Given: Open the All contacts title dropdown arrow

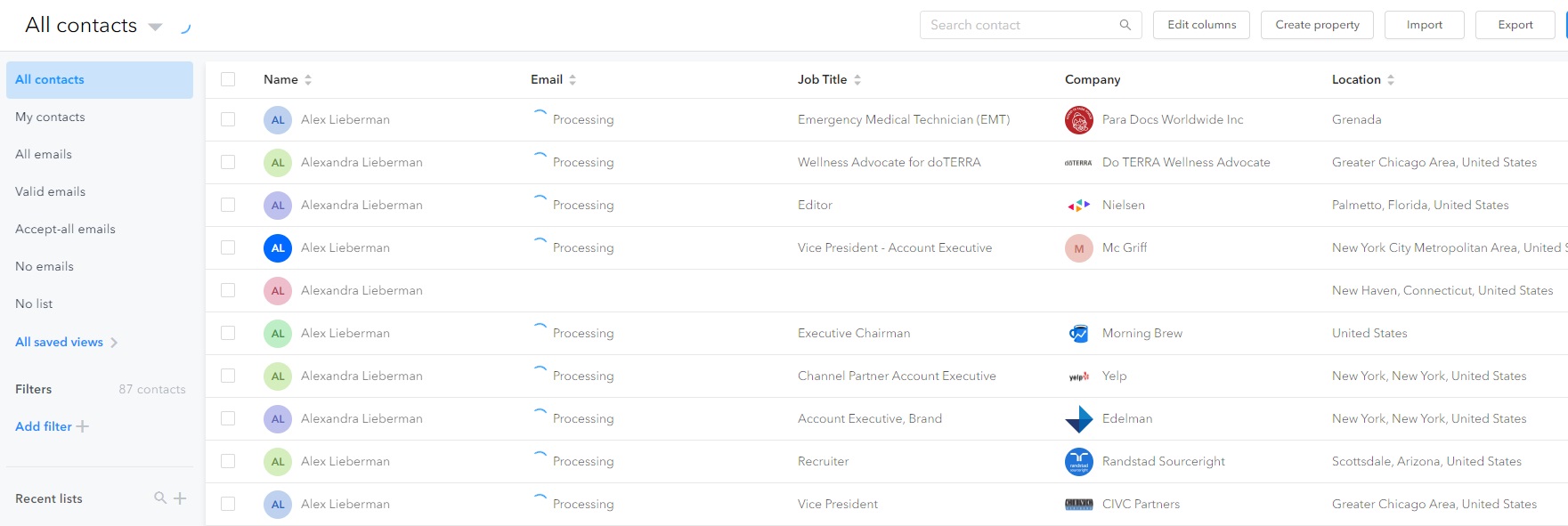Looking at the screenshot, I should point(155,27).
